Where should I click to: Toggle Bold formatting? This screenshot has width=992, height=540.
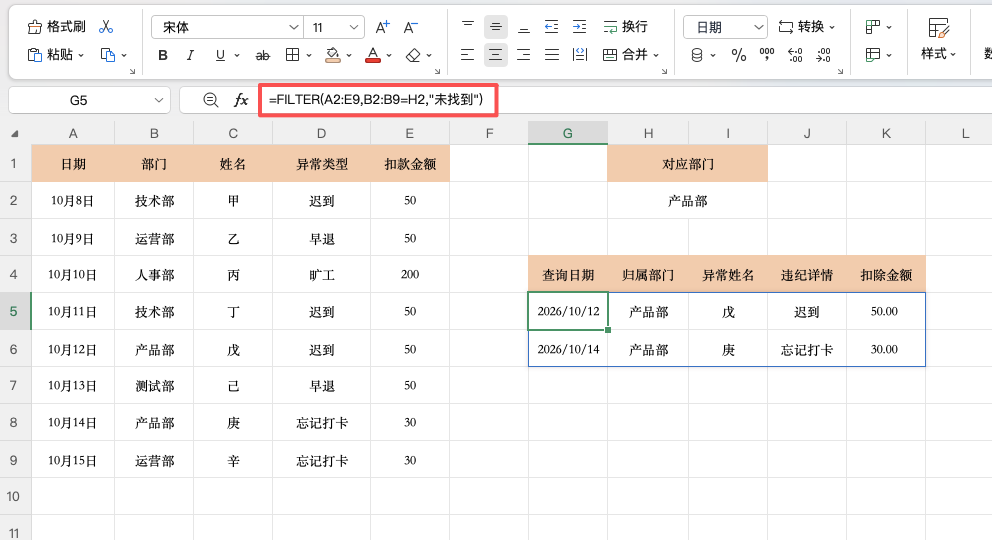tap(163, 56)
